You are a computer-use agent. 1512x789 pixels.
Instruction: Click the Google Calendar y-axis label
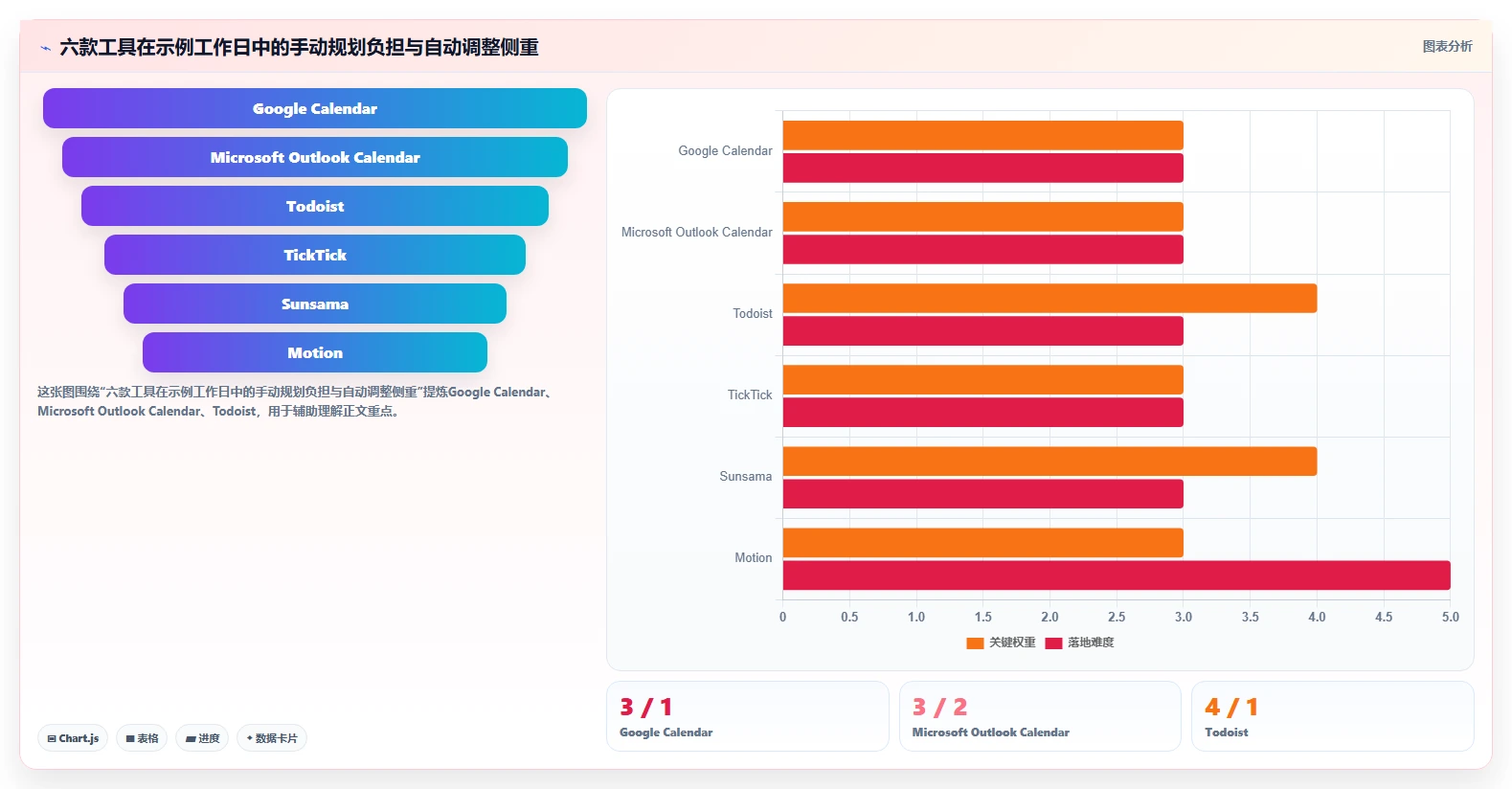725,151
